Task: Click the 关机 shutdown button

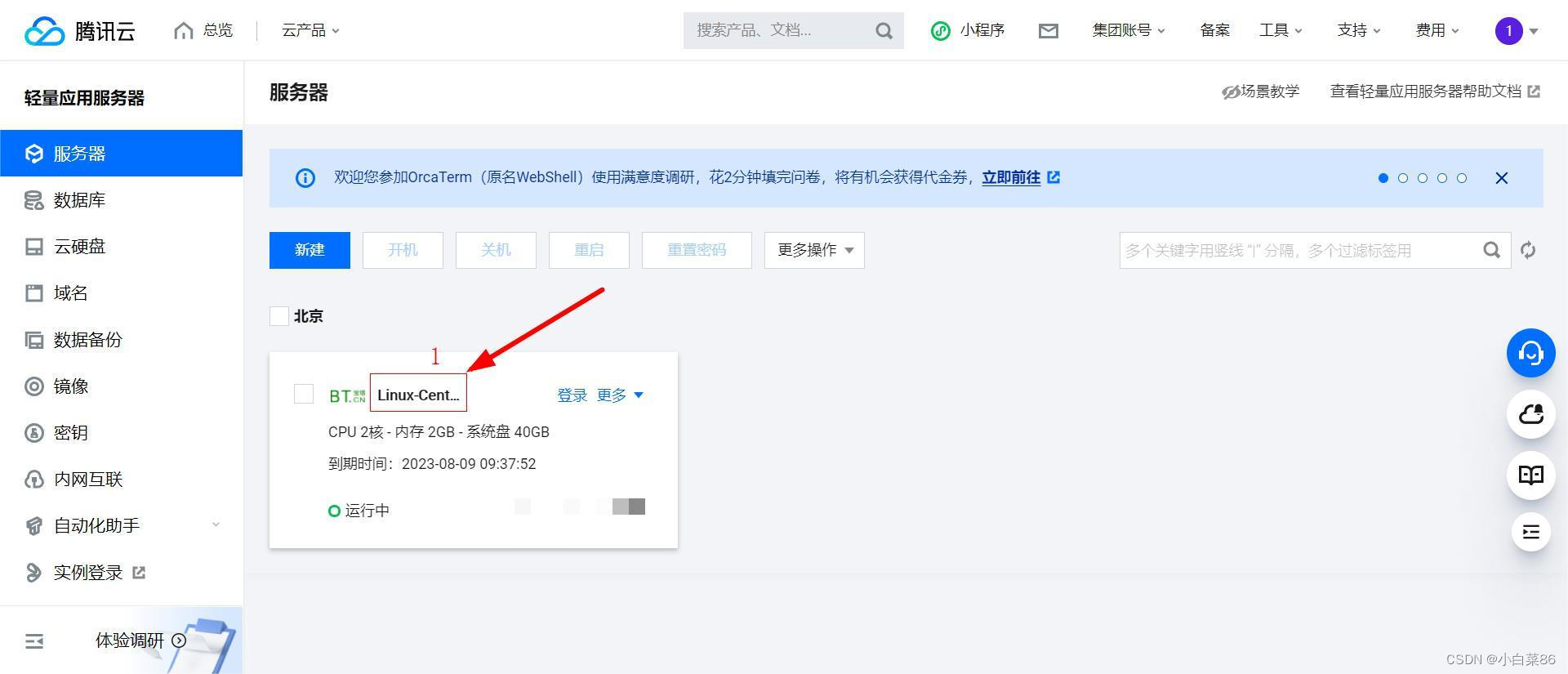Action: pos(496,250)
